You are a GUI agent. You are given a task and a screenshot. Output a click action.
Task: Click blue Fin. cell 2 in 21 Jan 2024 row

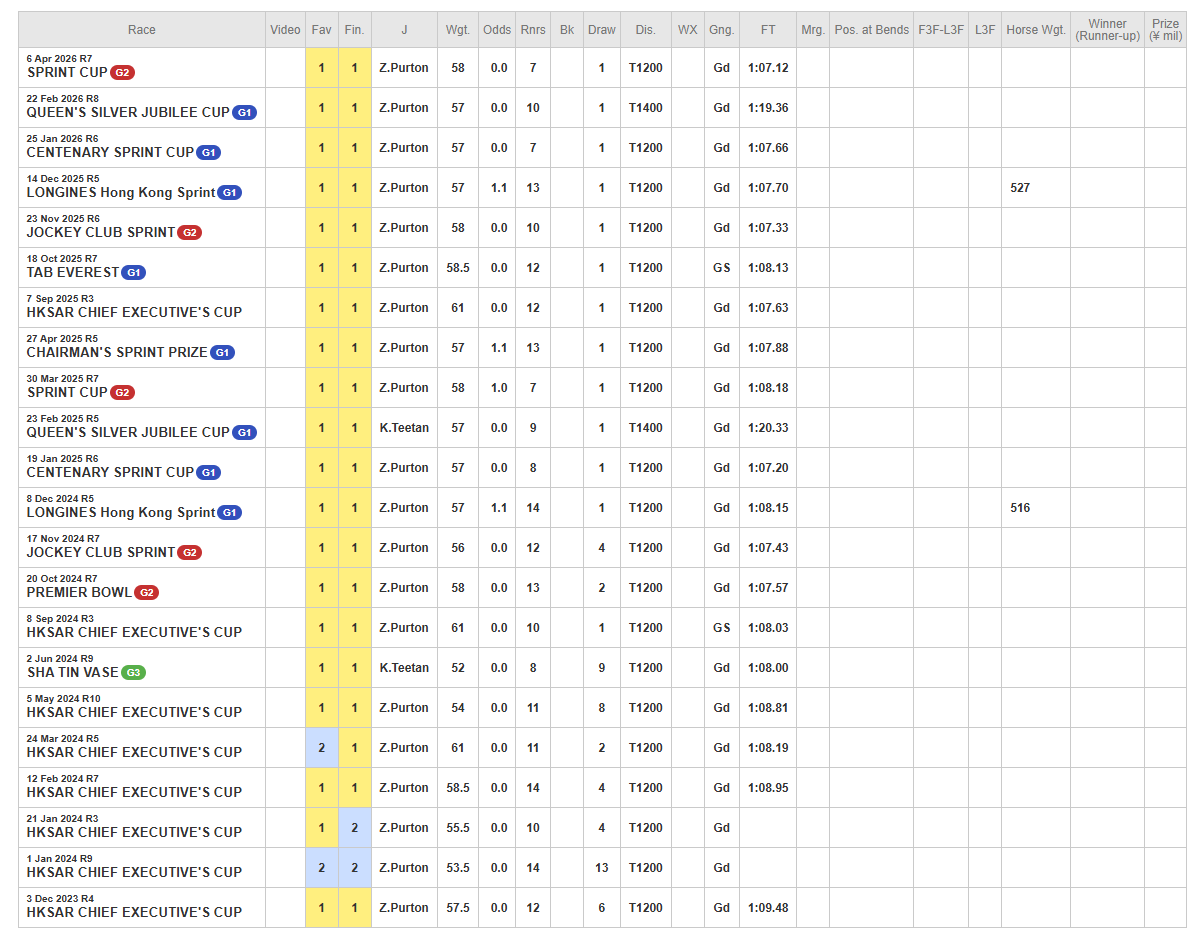coord(354,828)
